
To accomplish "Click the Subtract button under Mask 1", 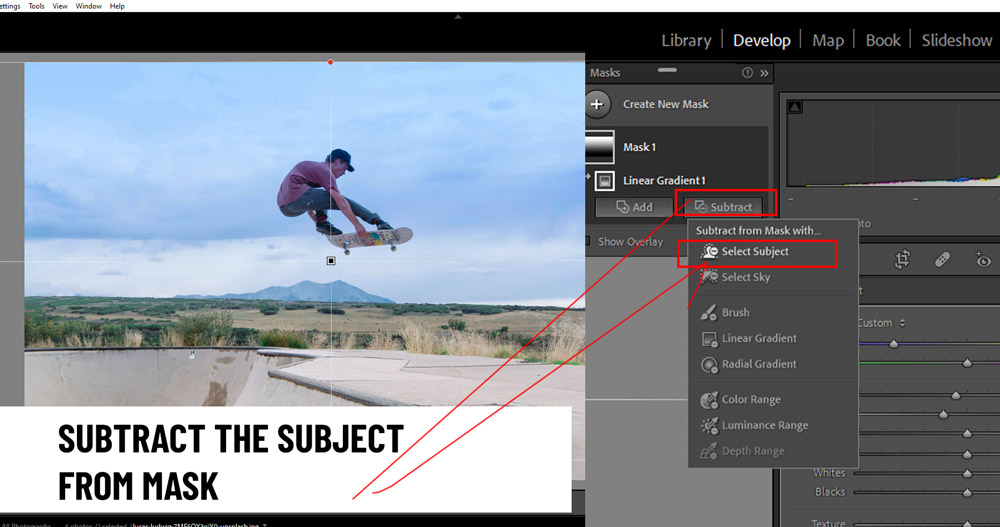I will [724, 207].
